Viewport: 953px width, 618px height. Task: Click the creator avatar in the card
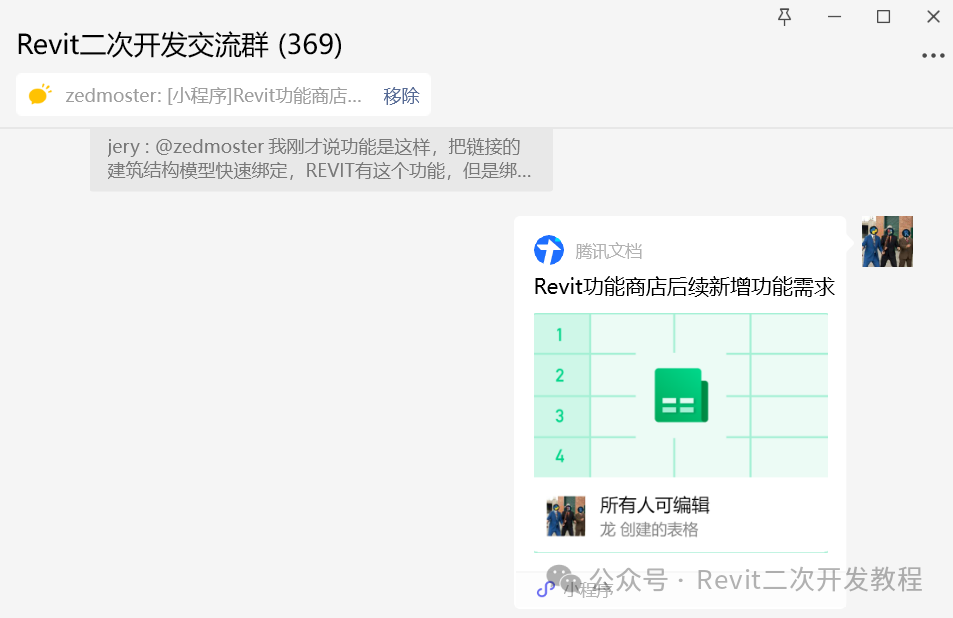tap(566, 516)
